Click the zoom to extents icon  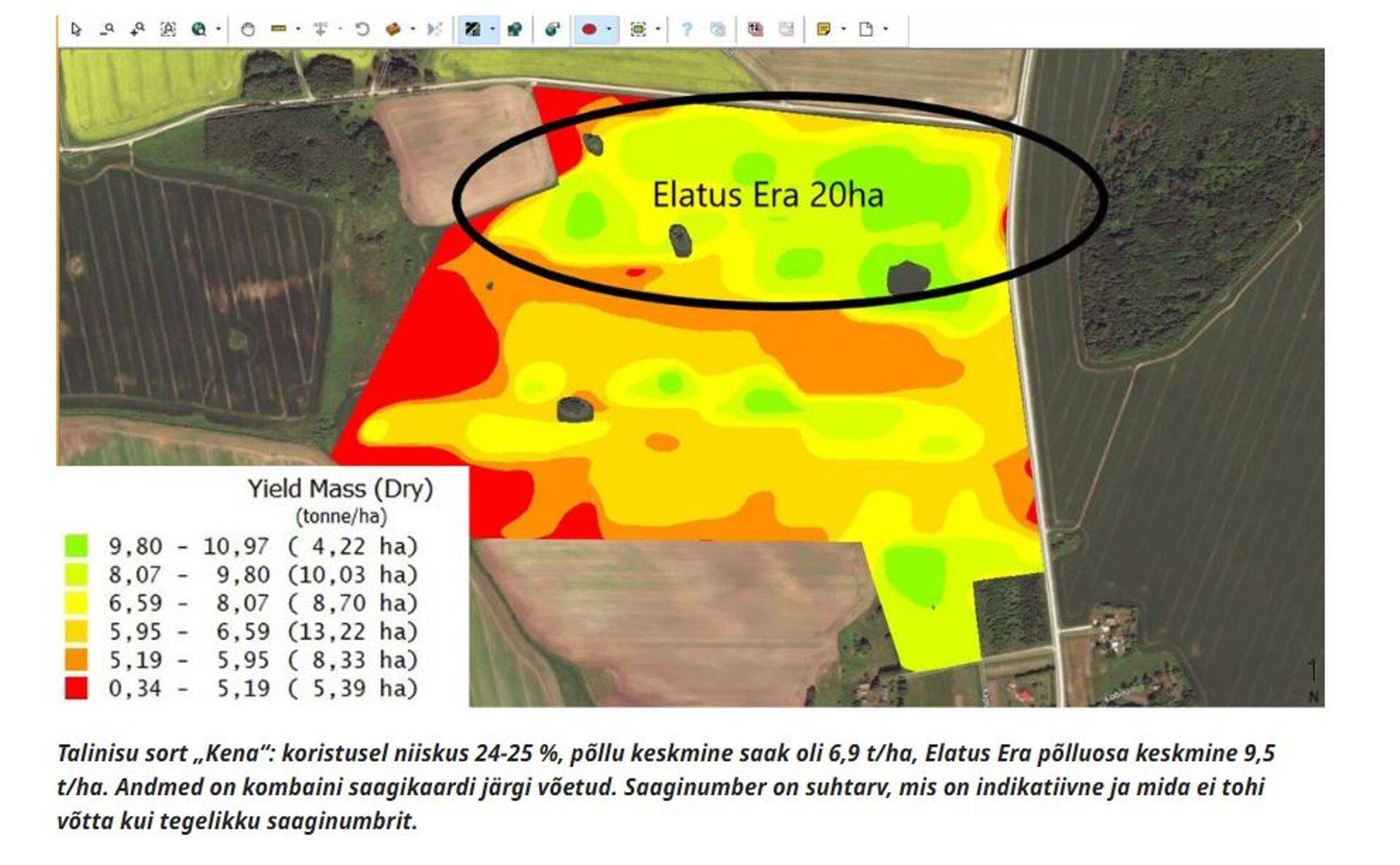click(168, 30)
